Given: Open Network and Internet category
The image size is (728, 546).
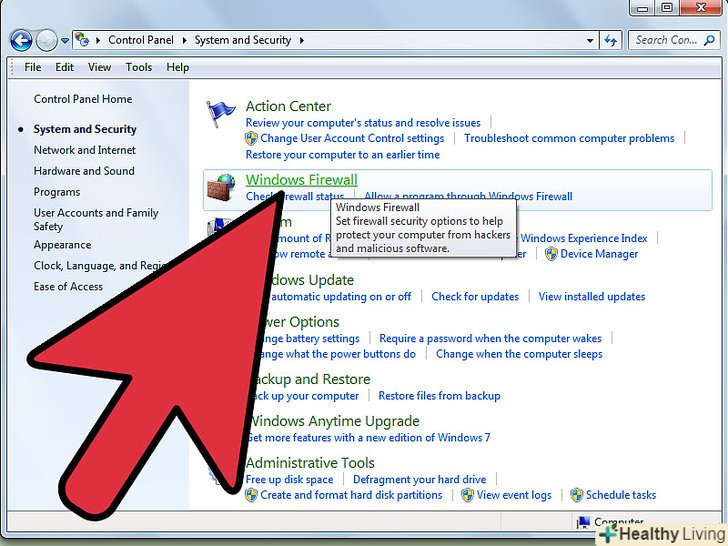Looking at the screenshot, I should click(x=85, y=150).
